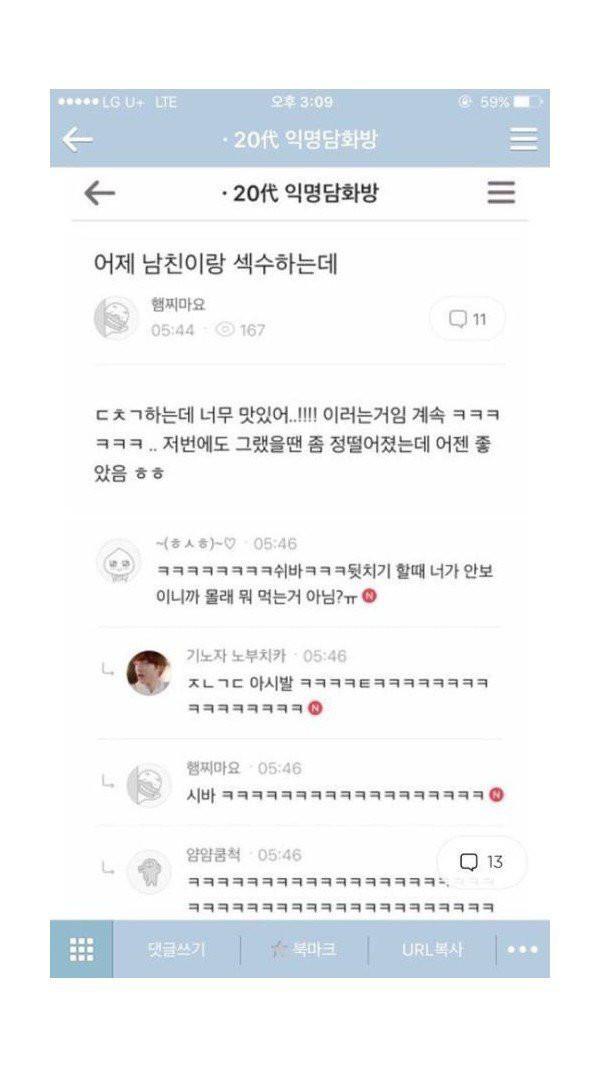Tap the 기노자 노부치카 commenter name
Screen dimensions: 600x1067
tap(237, 655)
